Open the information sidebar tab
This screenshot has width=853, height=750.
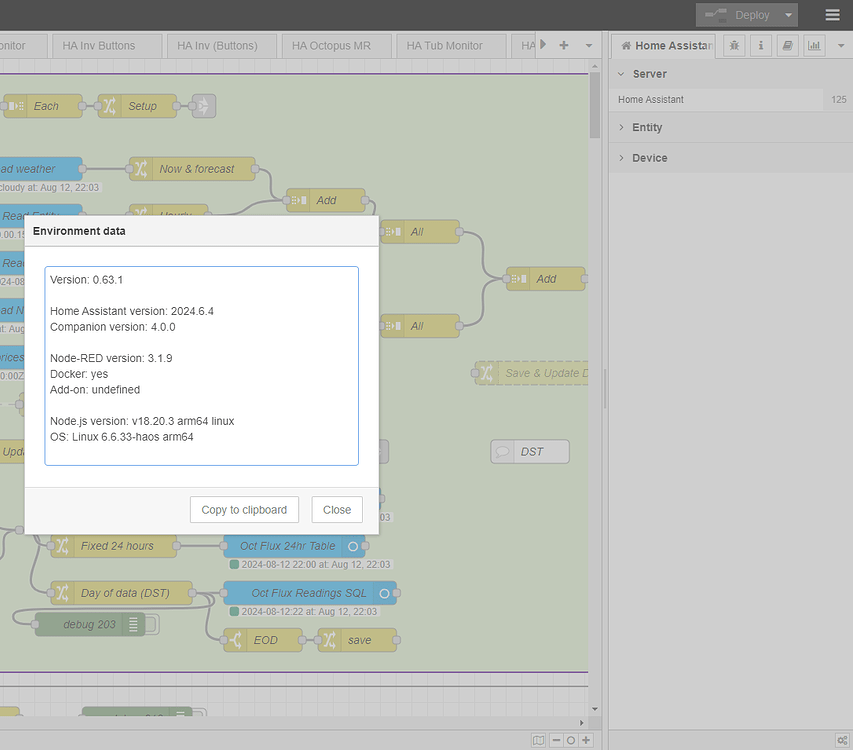click(761, 46)
